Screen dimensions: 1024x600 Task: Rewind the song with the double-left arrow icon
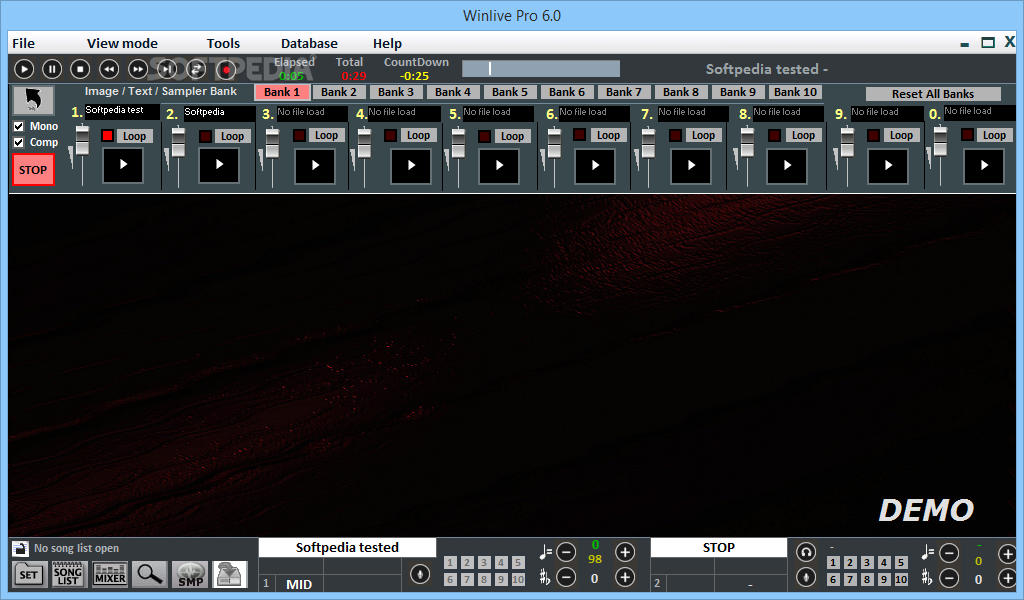[109, 69]
